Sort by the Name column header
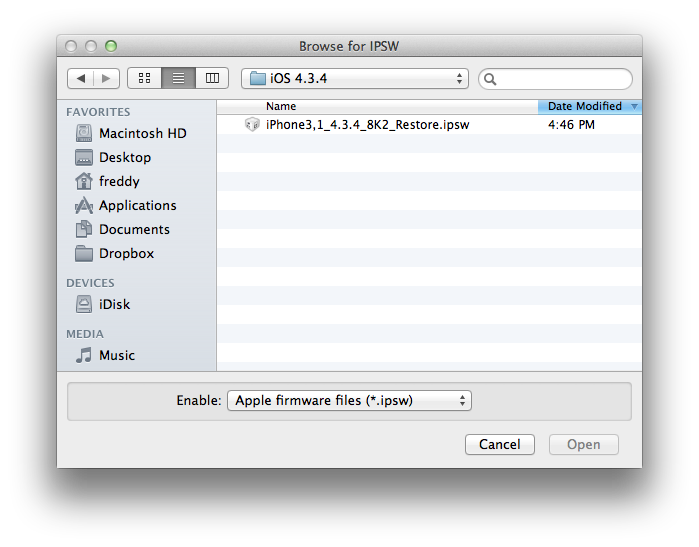This screenshot has width=699, height=547. click(x=378, y=106)
